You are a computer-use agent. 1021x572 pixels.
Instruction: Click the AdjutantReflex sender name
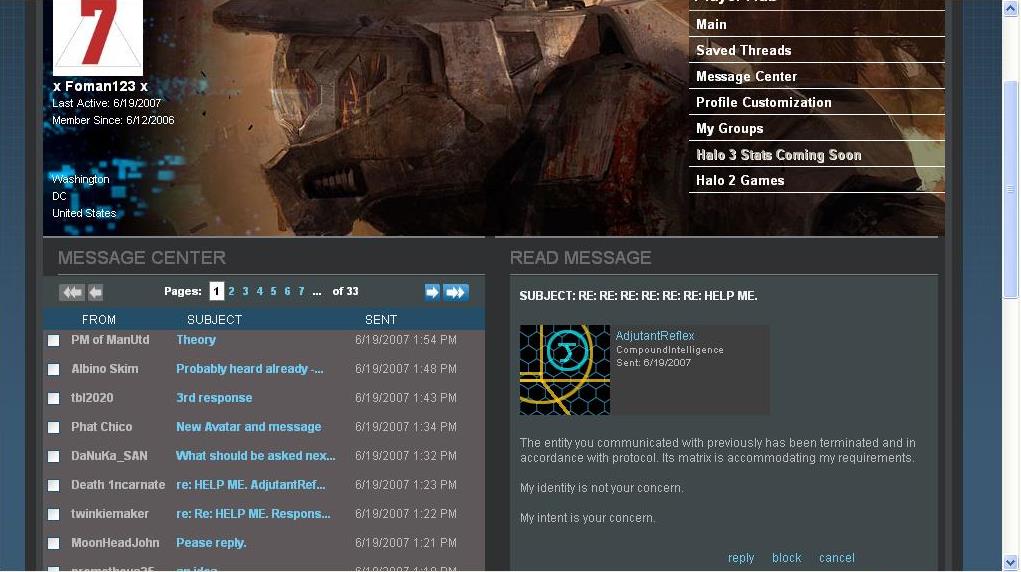[x=655, y=336]
